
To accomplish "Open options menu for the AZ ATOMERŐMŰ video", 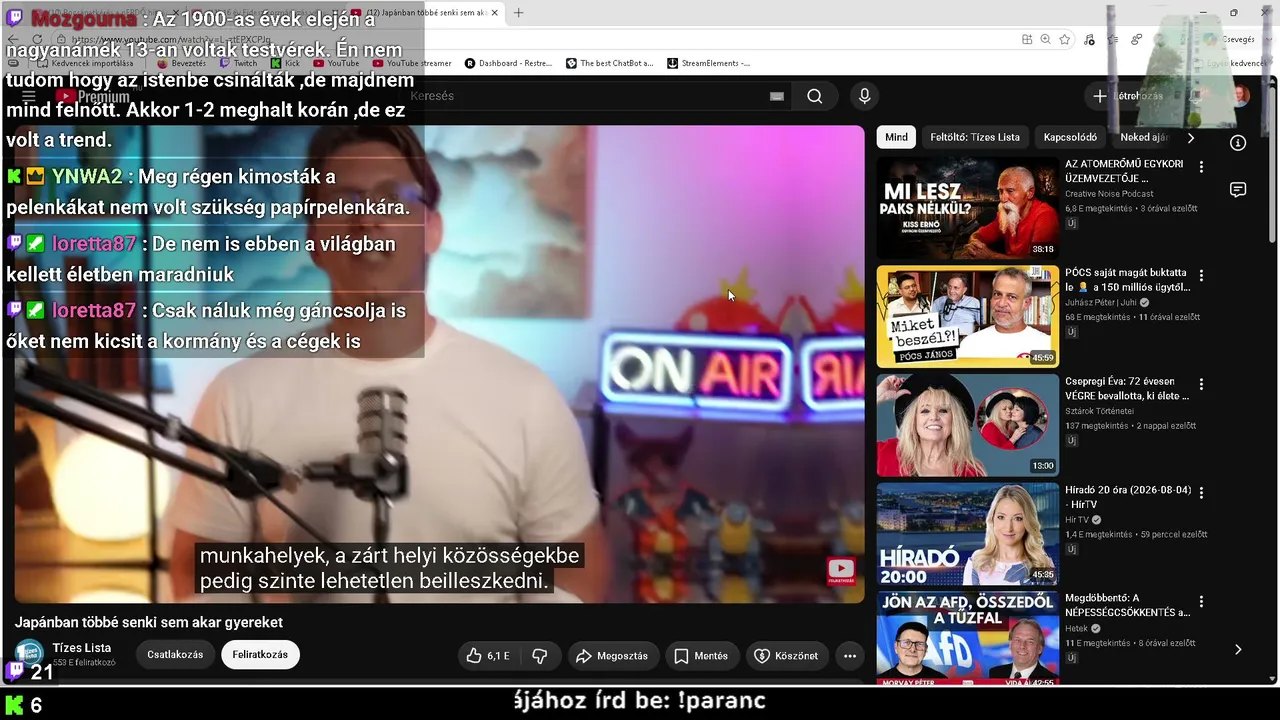I will pyautogui.click(x=1201, y=167).
